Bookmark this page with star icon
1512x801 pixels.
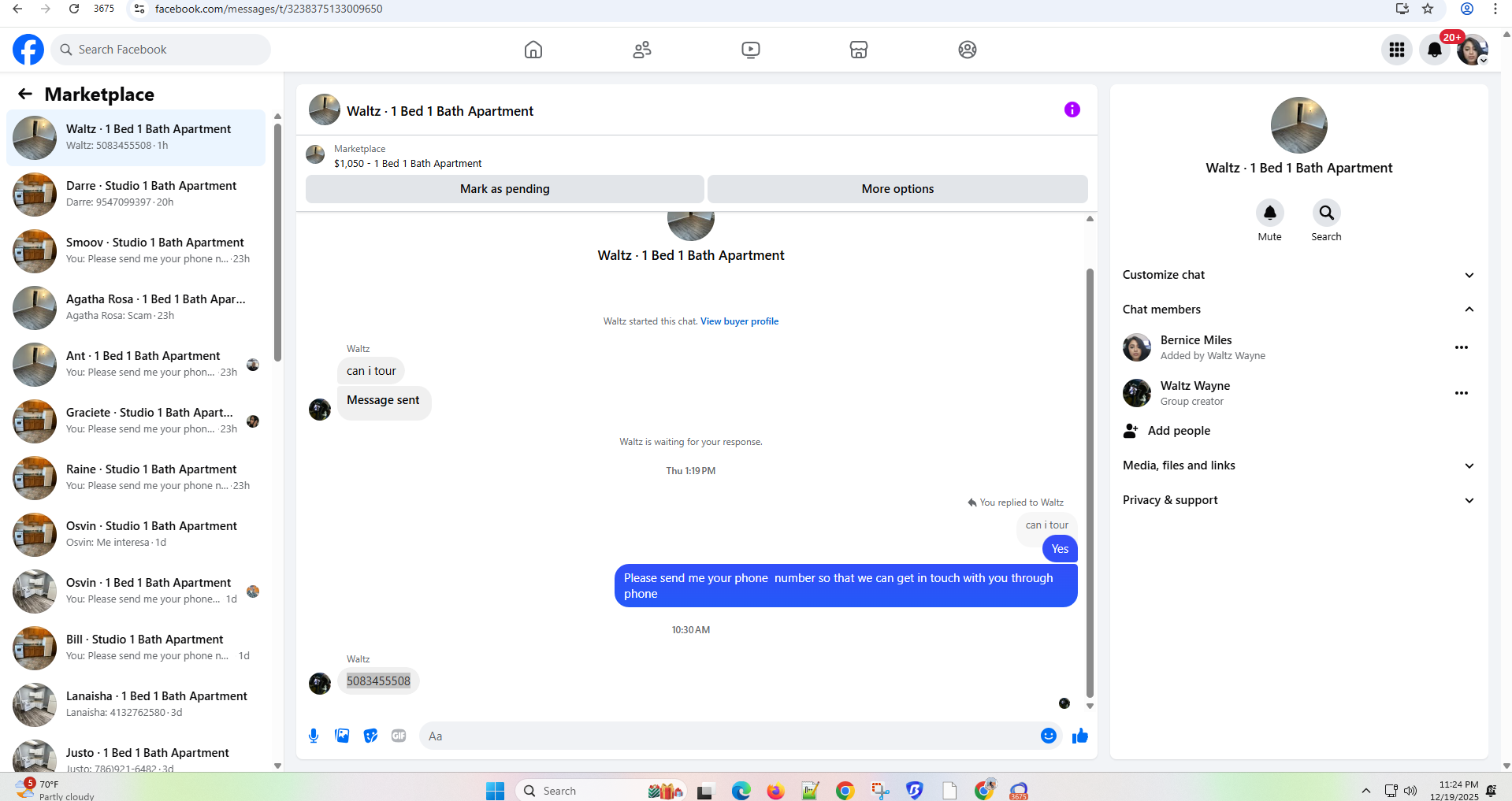[1428, 9]
